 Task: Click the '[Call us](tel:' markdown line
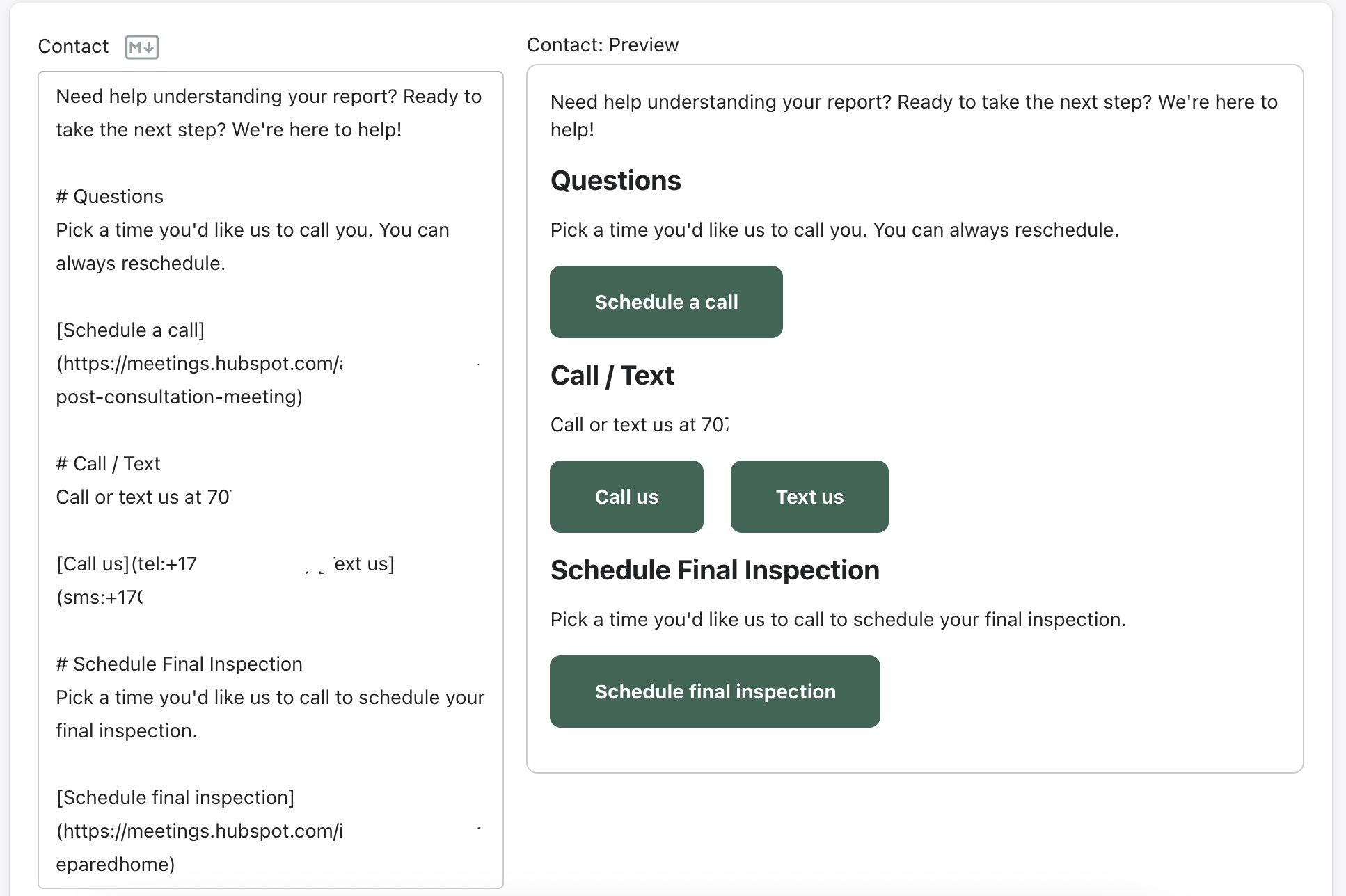point(127,563)
